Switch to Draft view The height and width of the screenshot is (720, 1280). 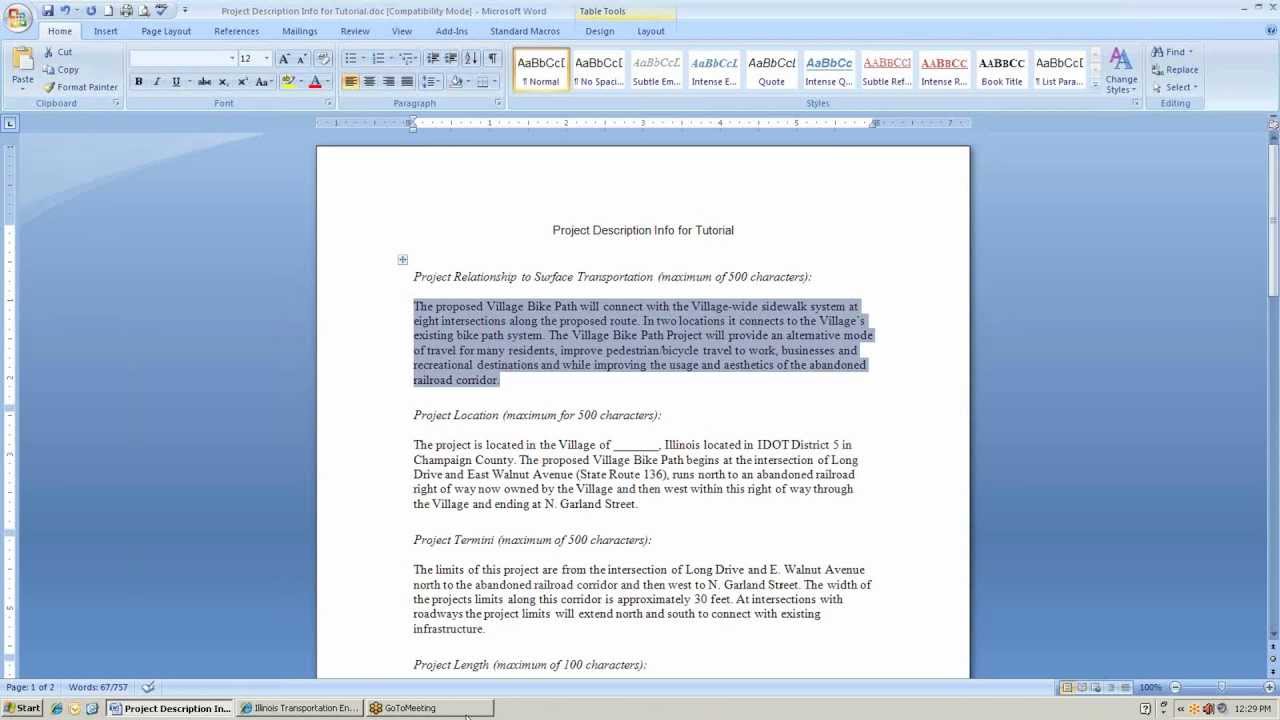(x=1123, y=688)
